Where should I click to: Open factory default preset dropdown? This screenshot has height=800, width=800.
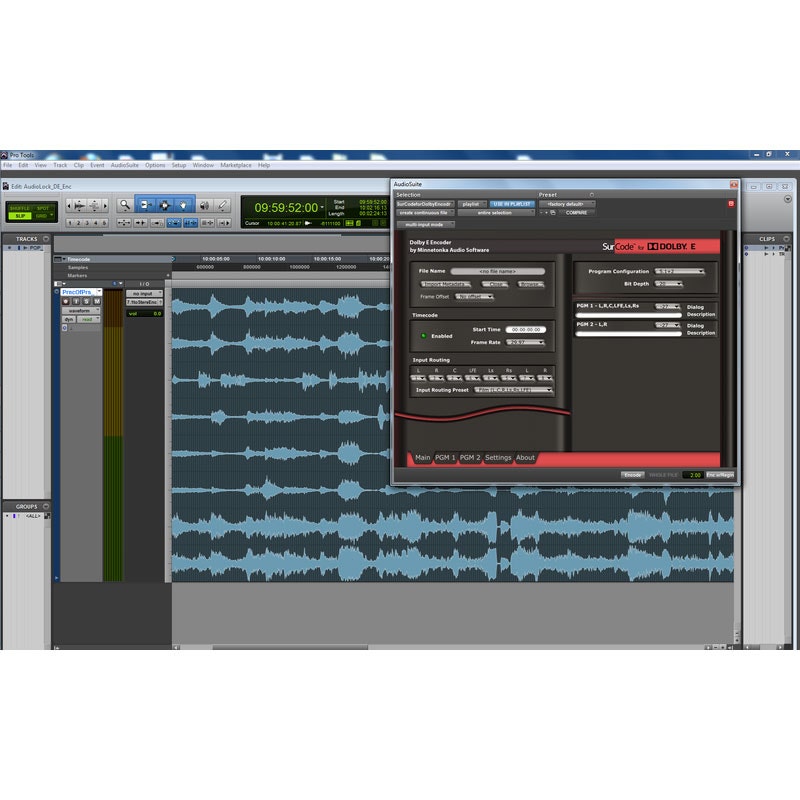(567, 204)
